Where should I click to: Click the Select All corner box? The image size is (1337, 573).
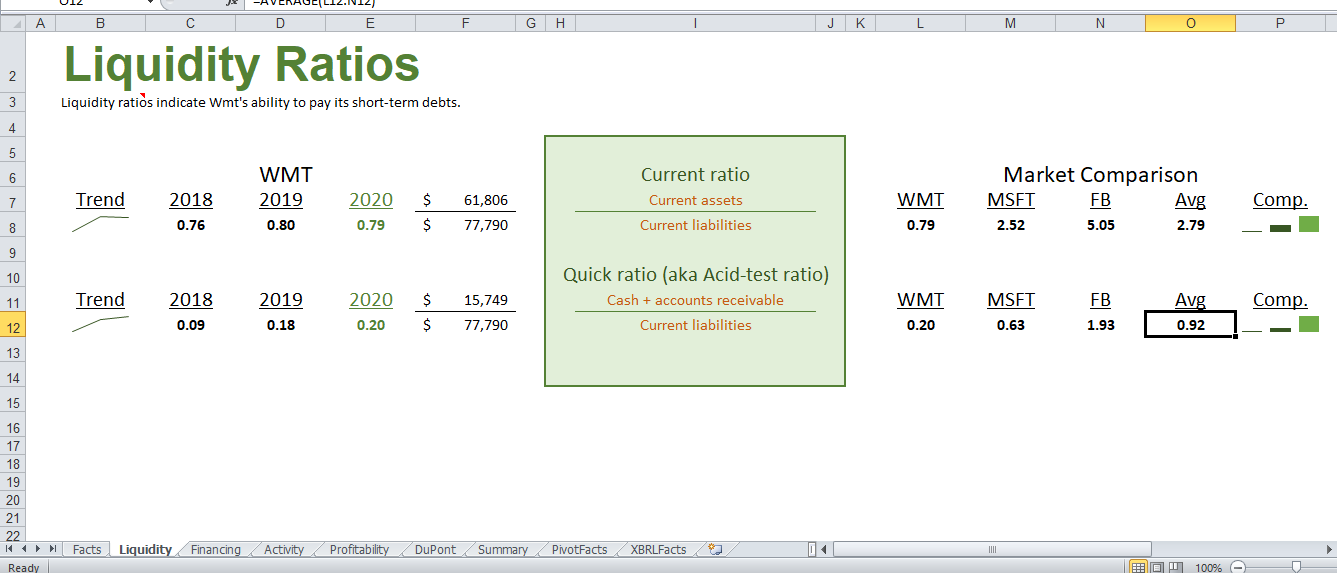click(11, 22)
